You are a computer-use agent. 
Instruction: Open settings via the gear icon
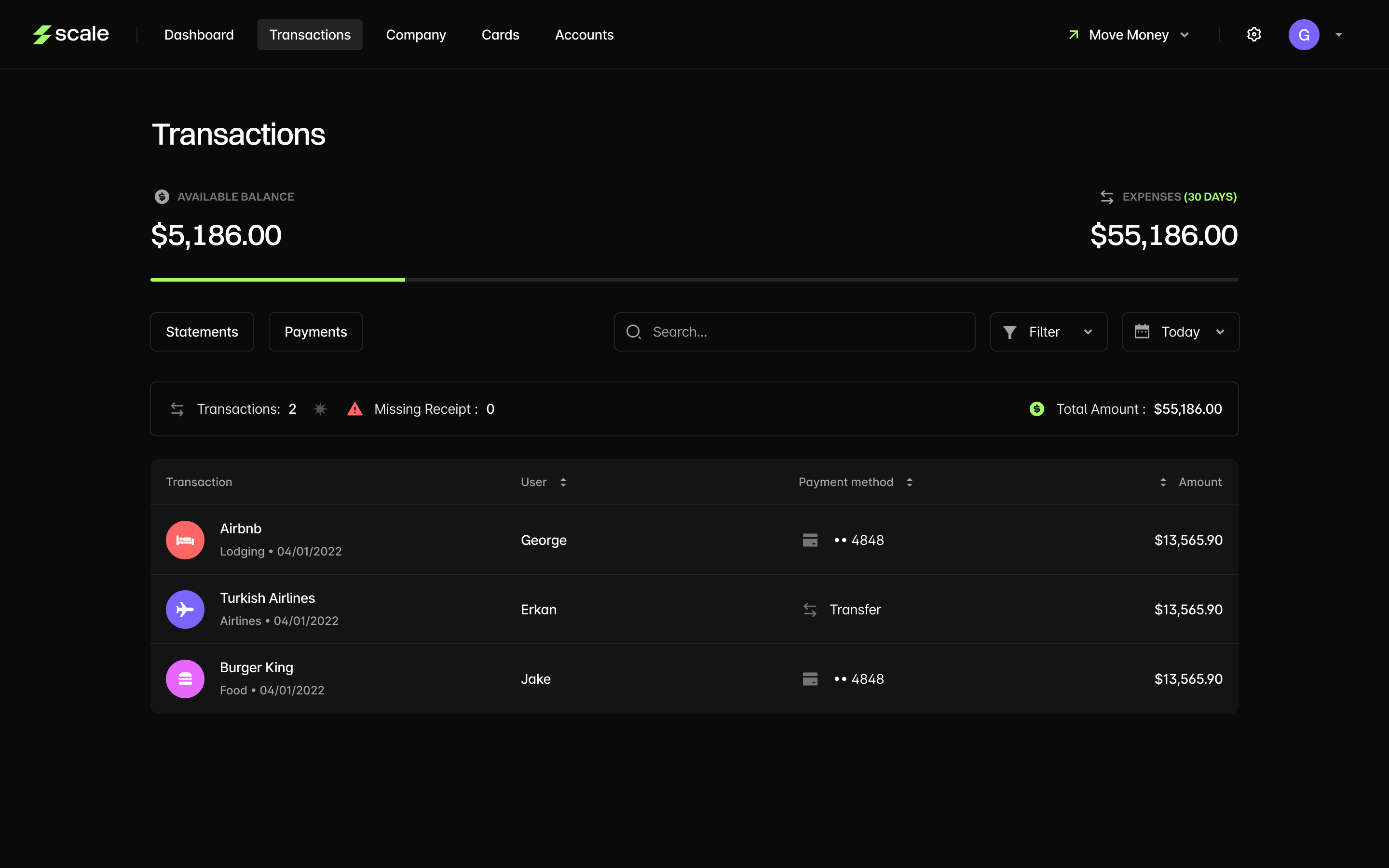(x=1253, y=34)
